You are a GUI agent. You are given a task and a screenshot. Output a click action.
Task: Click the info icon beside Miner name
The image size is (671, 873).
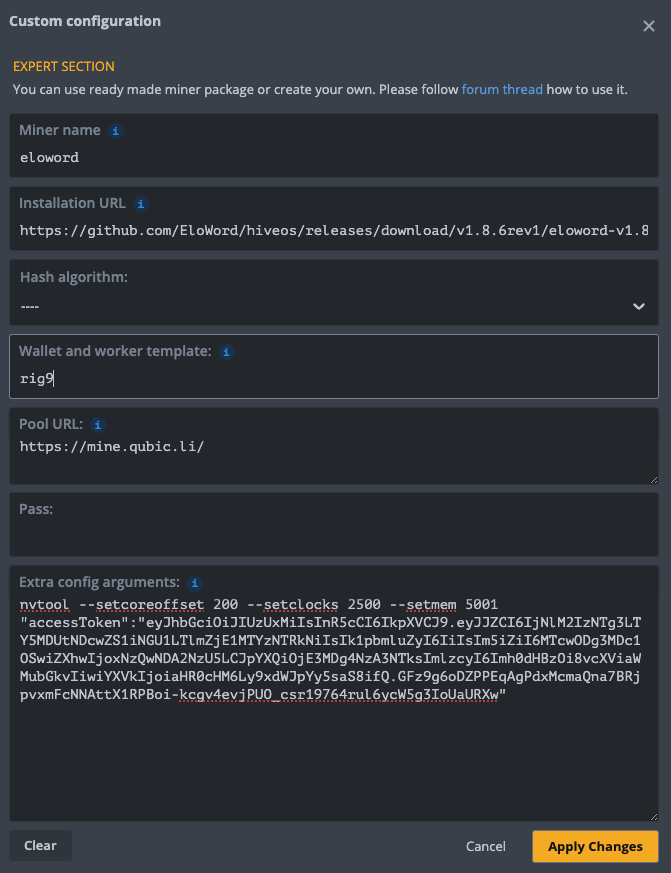pos(116,130)
